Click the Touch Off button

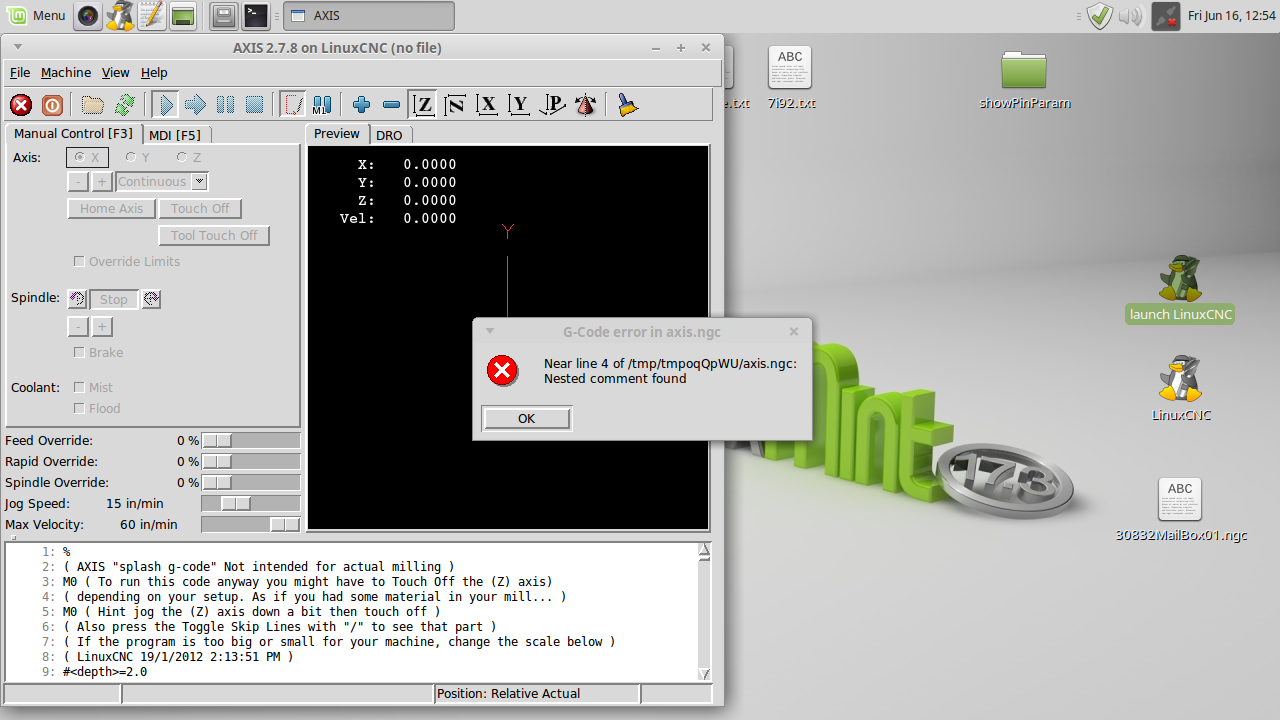click(x=200, y=209)
